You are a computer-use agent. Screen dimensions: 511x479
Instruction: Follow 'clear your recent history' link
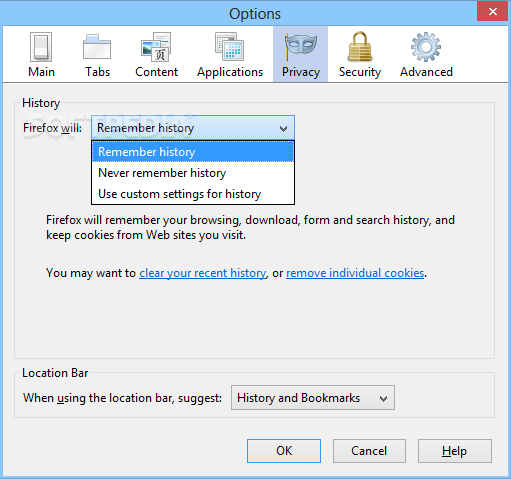tap(203, 273)
